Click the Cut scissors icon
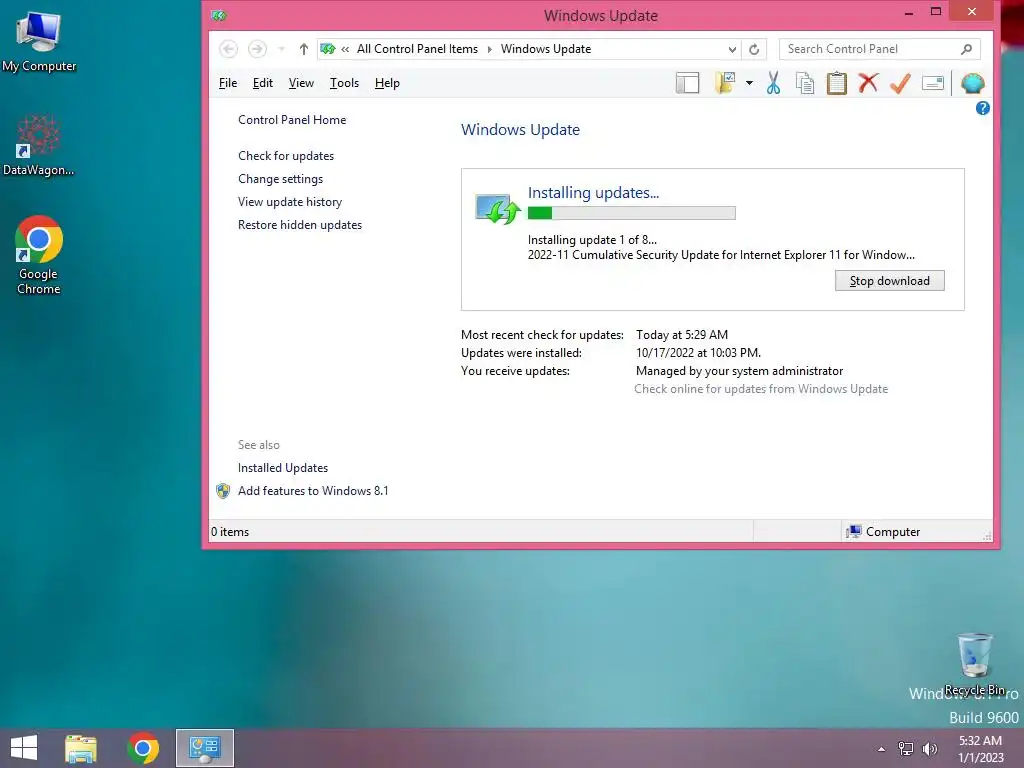Image resolution: width=1024 pixels, height=768 pixels. coord(773,83)
